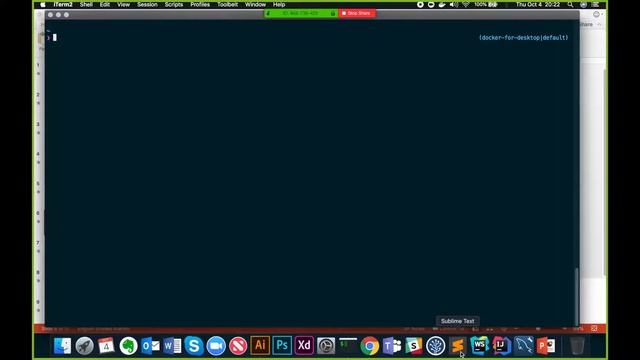
Task: Open the View menu
Action: coord(123,4)
